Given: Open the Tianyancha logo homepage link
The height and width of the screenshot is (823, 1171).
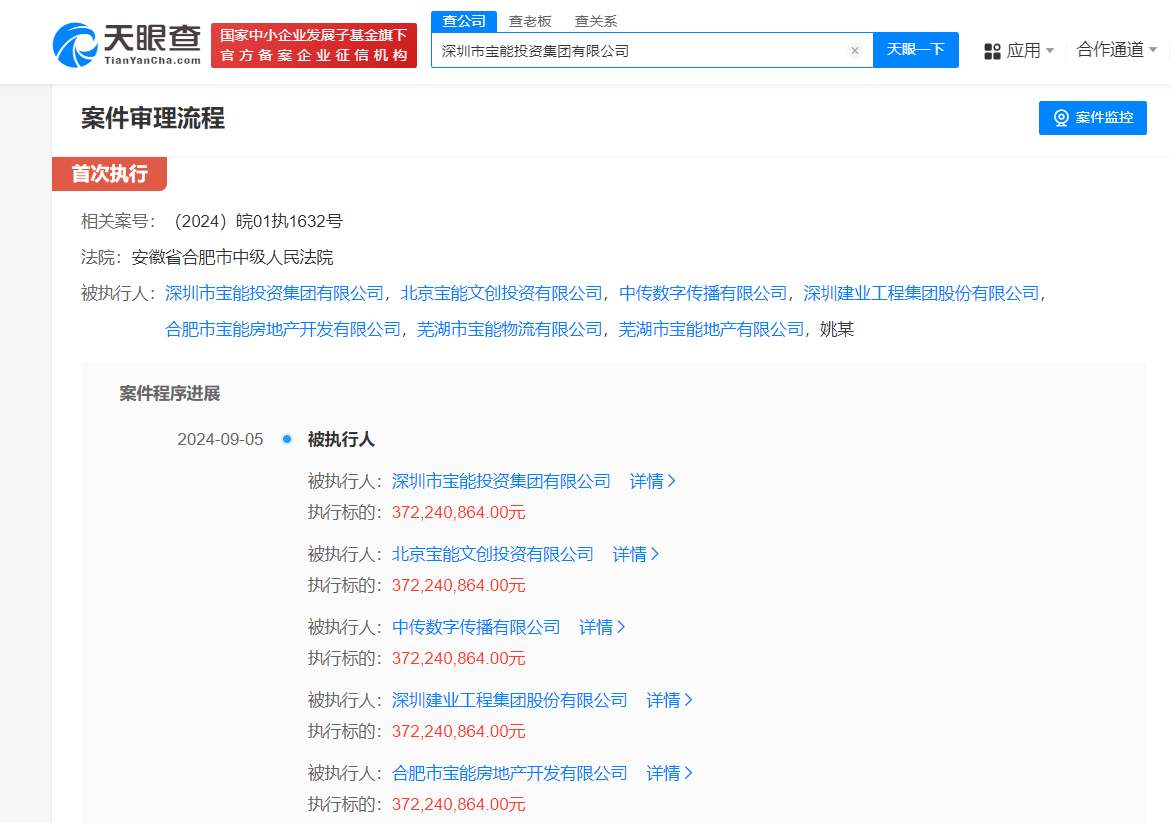Looking at the screenshot, I should [x=127, y=45].
